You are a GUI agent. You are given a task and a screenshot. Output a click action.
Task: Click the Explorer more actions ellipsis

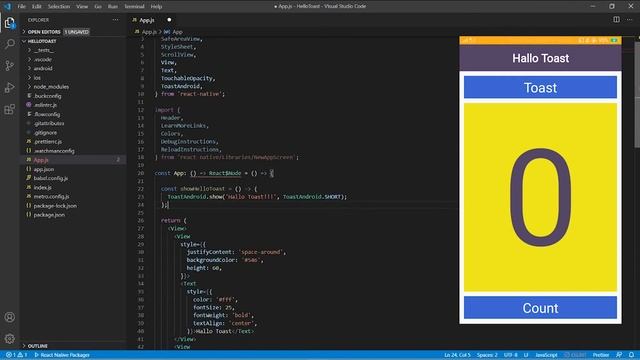(x=116, y=20)
